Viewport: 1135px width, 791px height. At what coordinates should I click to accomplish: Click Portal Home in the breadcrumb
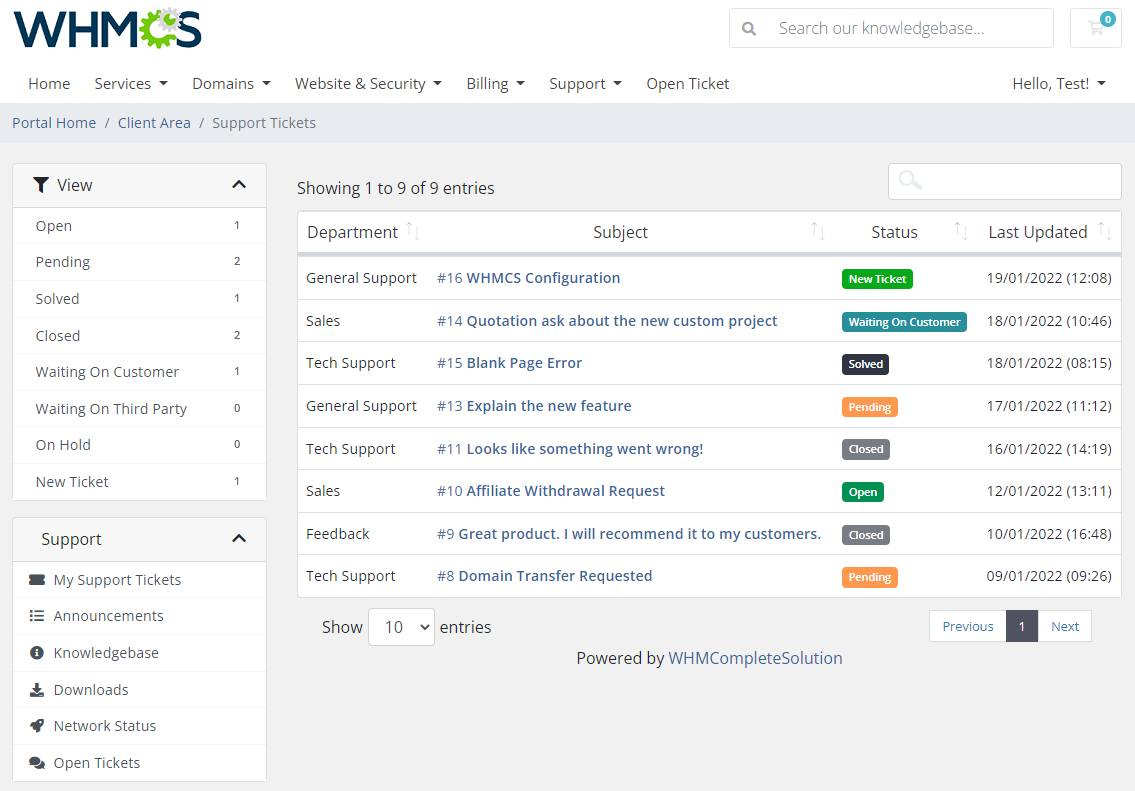coord(53,122)
